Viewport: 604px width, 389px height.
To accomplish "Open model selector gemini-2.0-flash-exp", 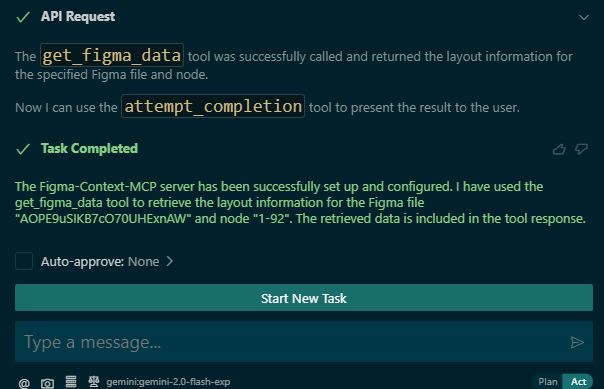I will [x=168, y=382].
